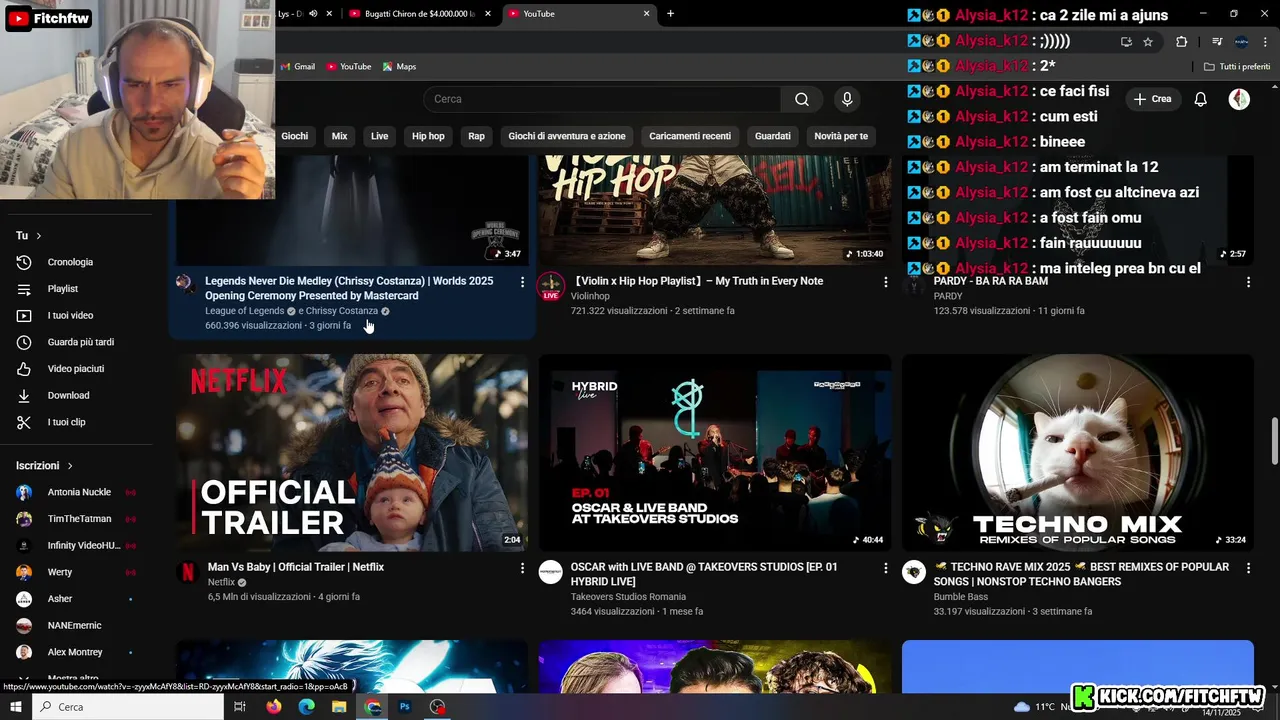This screenshot has width=1280, height=720.
Task: Open options menu for Legends Never Die video
Action: tap(522, 282)
